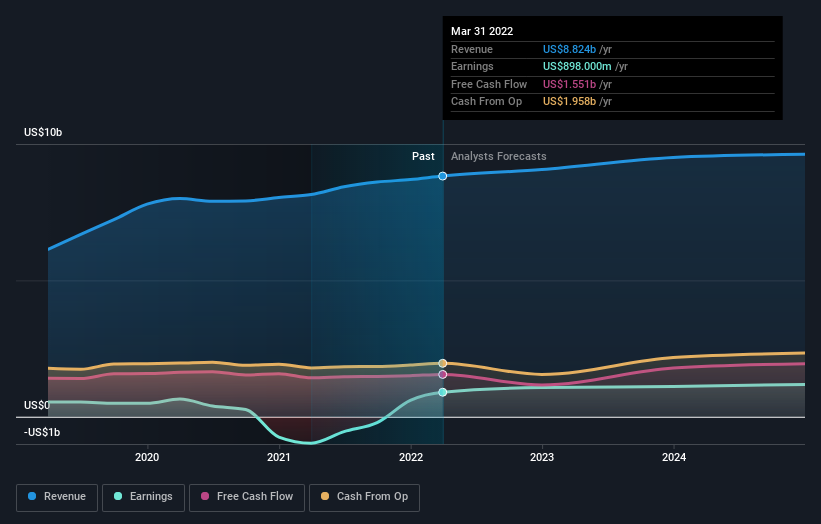Click the Revenue data point marker
This screenshot has width=821, height=524.
click(442, 176)
